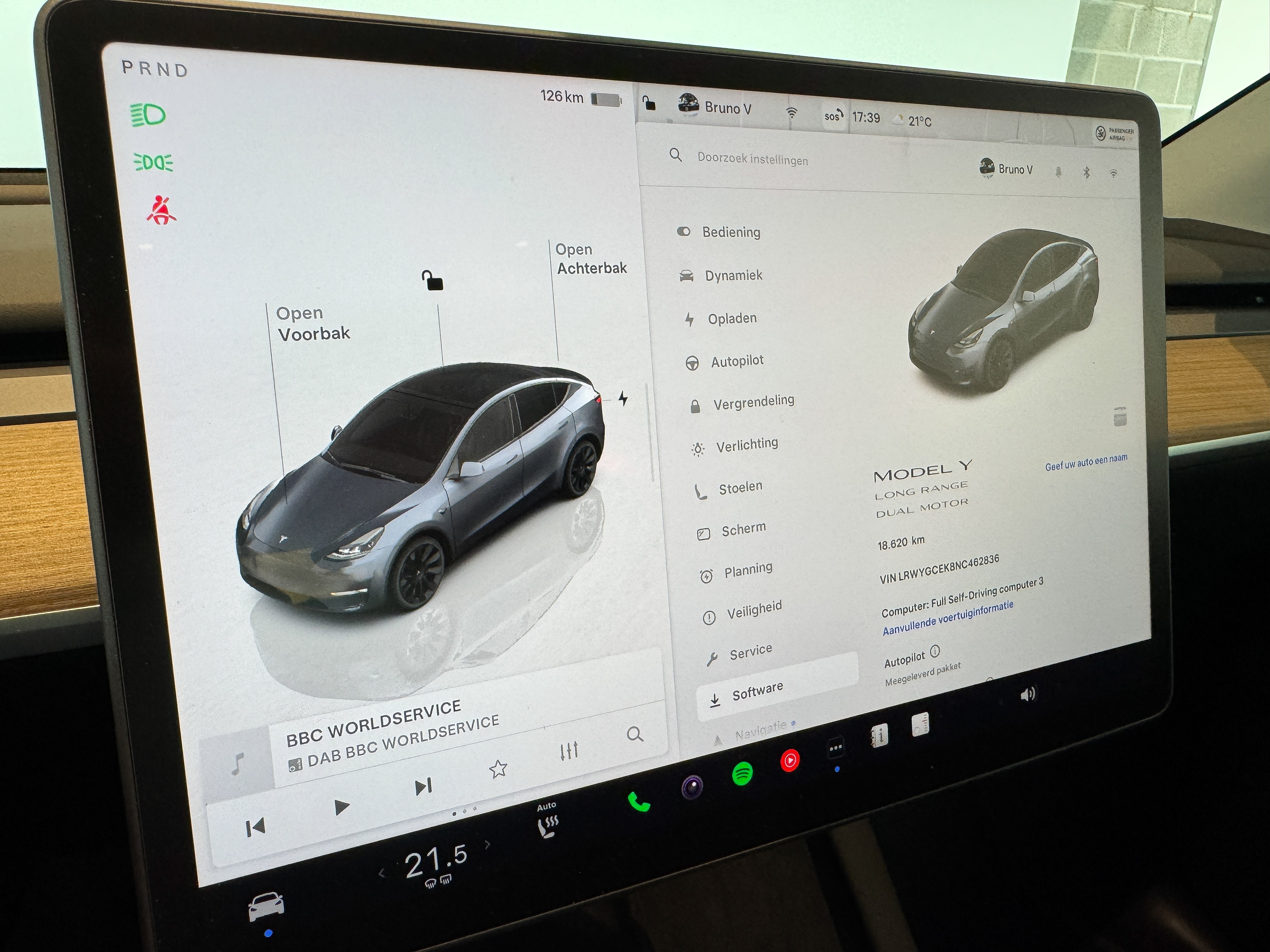Tap the music note album art
Image resolution: width=1270 pixels, height=952 pixels.
[x=238, y=764]
